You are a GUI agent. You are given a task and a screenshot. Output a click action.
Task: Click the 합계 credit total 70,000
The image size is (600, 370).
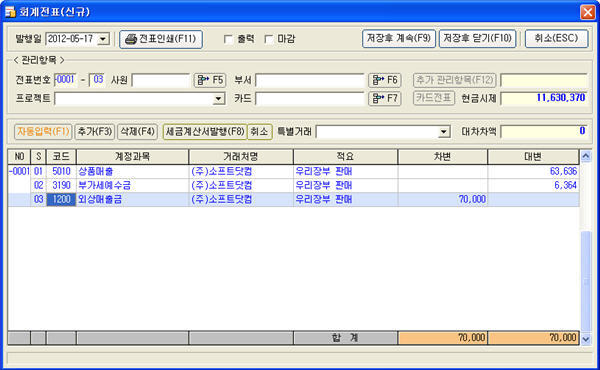coord(533,338)
